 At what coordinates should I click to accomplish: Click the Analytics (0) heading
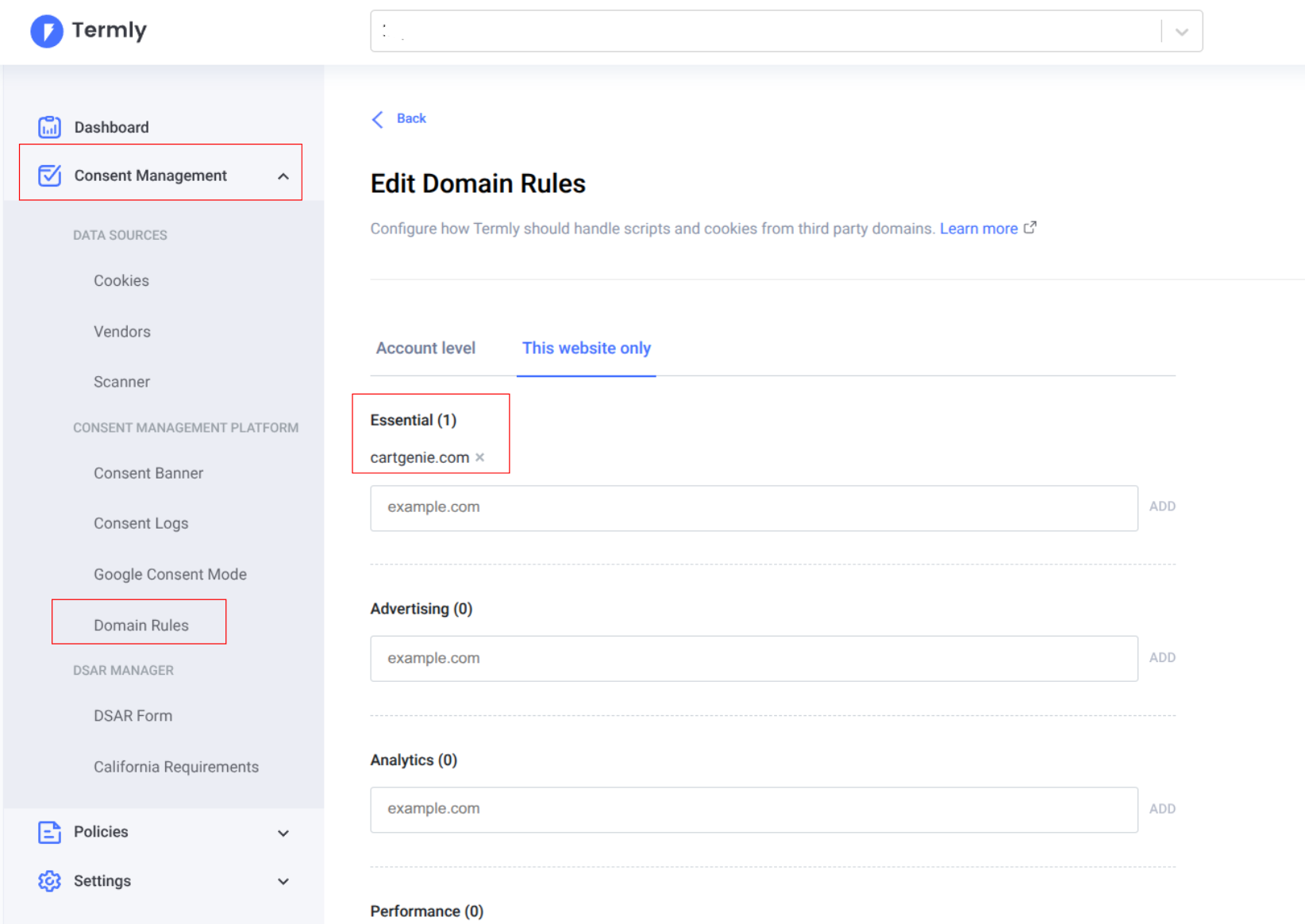coord(414,760)
